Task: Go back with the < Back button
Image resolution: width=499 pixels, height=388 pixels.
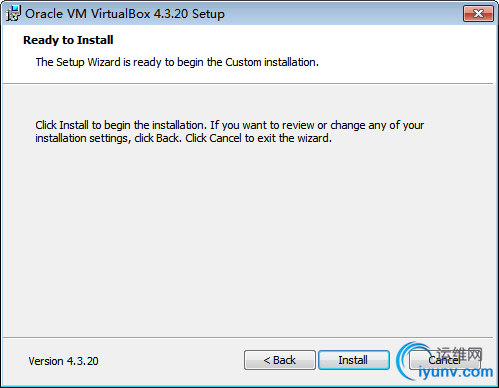Action: 280,360
